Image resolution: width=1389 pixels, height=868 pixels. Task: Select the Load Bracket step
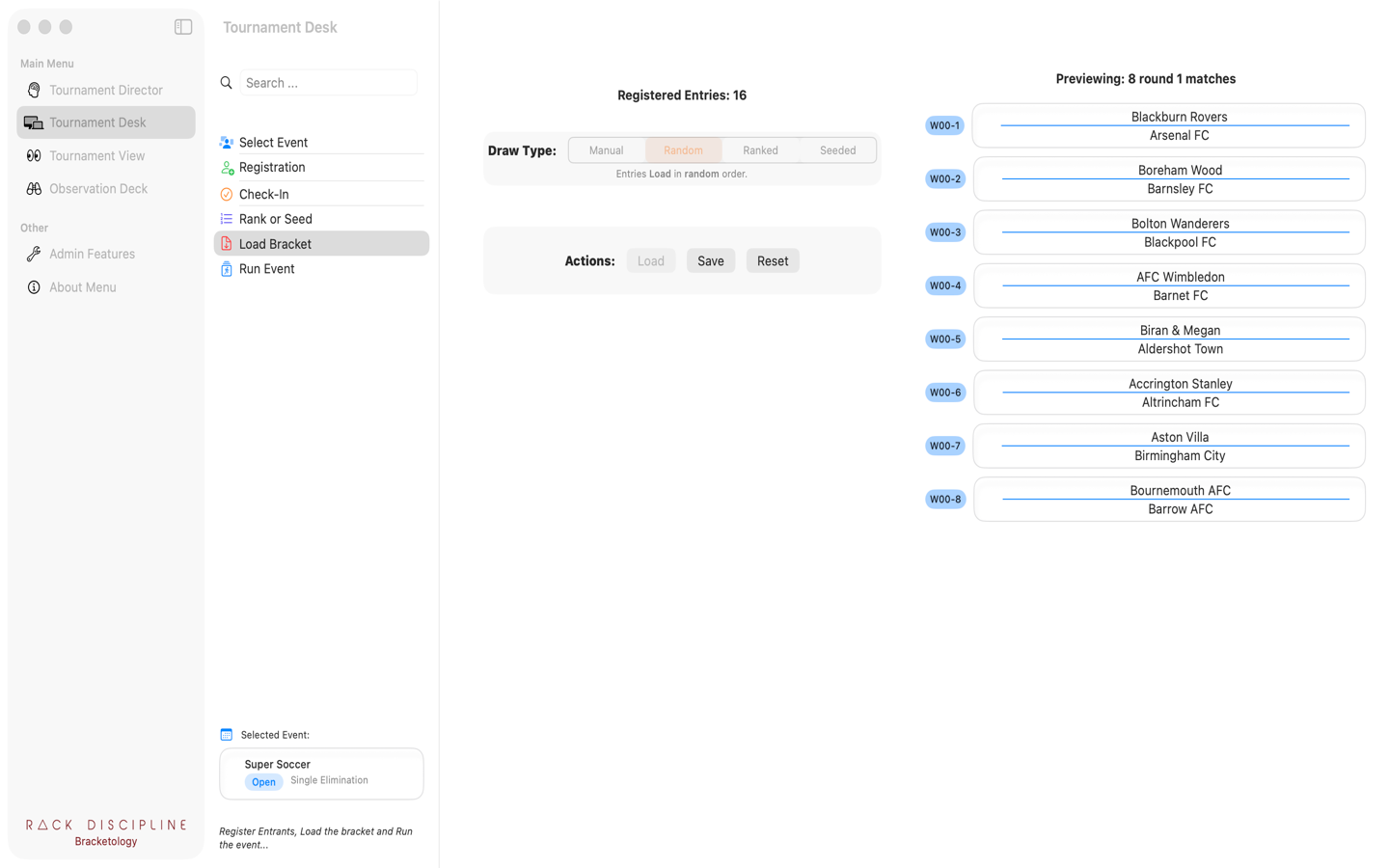(x=321, y=244)
